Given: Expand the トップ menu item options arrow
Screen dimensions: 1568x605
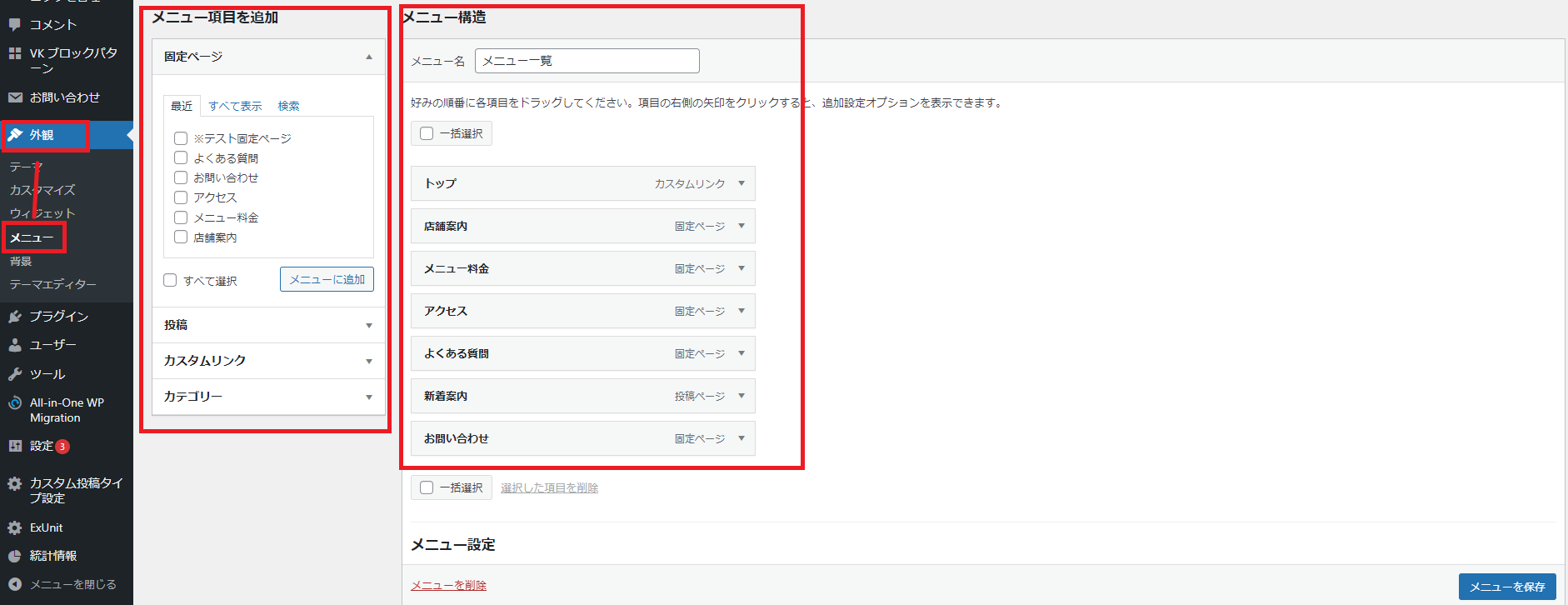Looking at the screenshot, I should coord(741,183).
